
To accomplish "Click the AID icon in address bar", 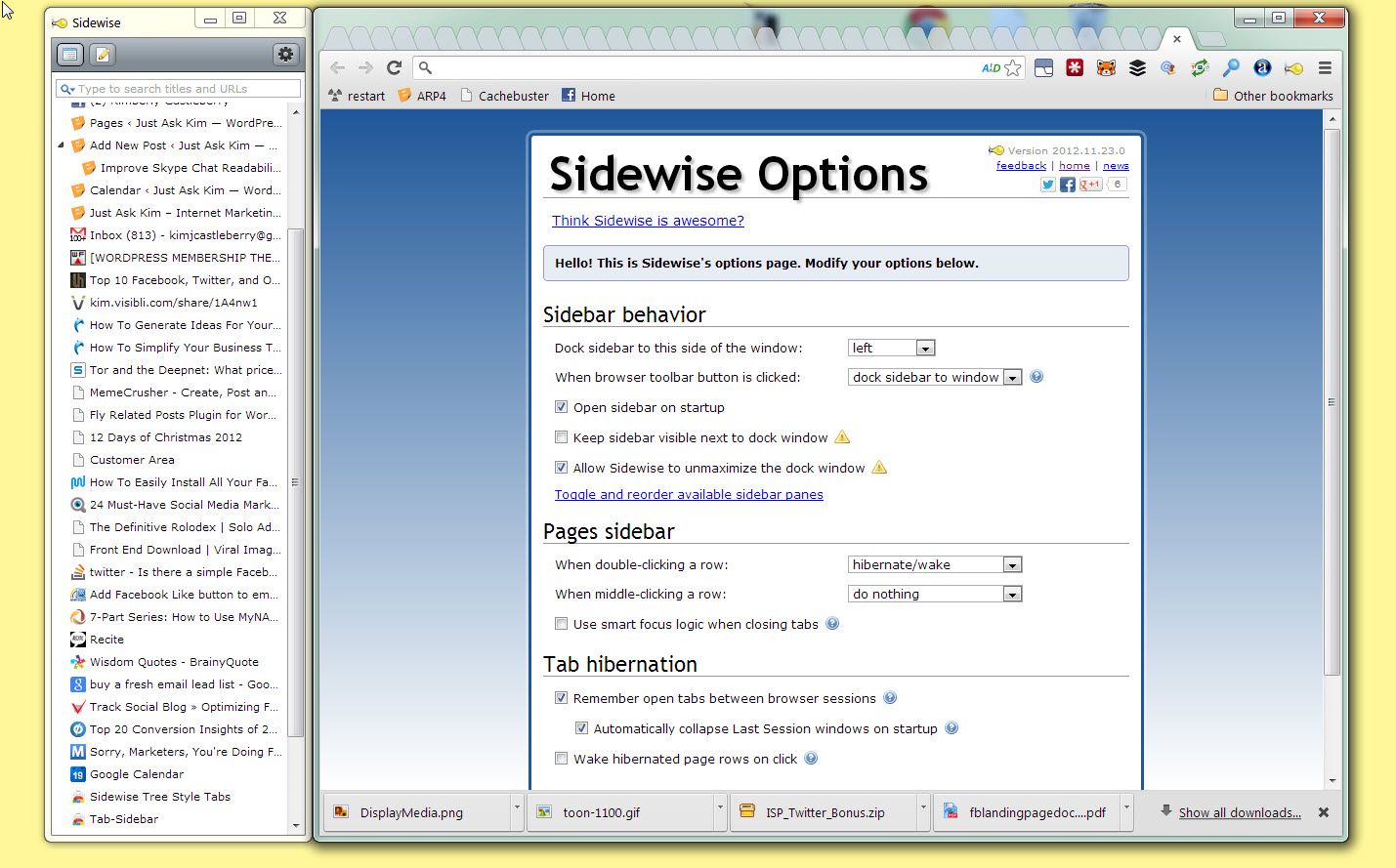I will (991, 67).
